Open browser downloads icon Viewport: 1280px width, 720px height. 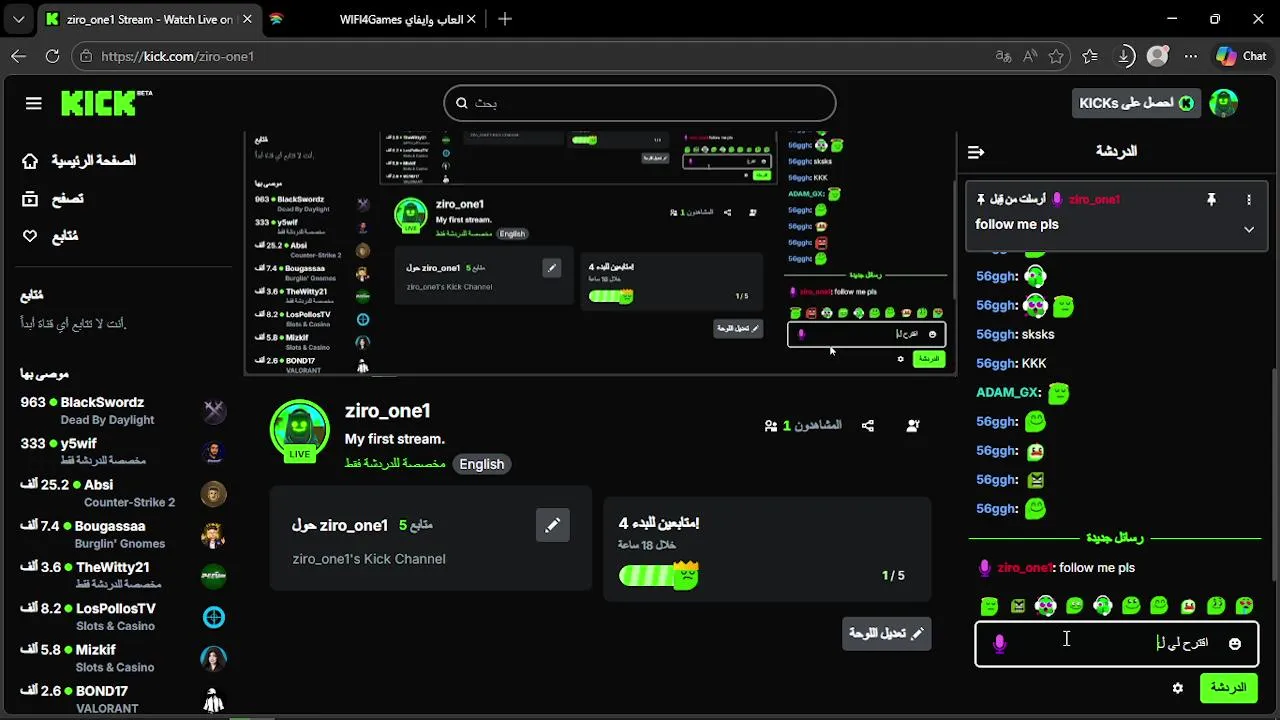pos(1125,56)
